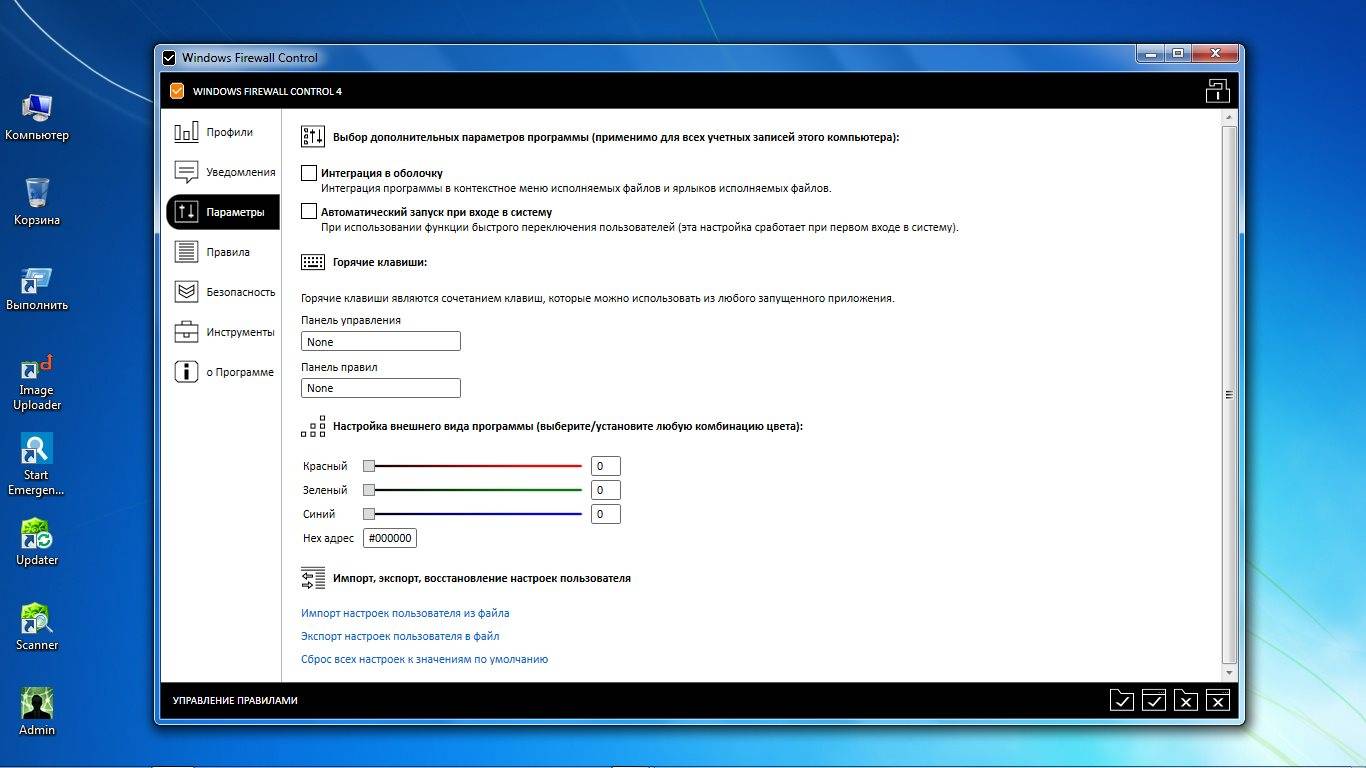This screenshot has width=1366, height=768.
Task: Click the Уведомления speech bubble icon
Action: 186,172
